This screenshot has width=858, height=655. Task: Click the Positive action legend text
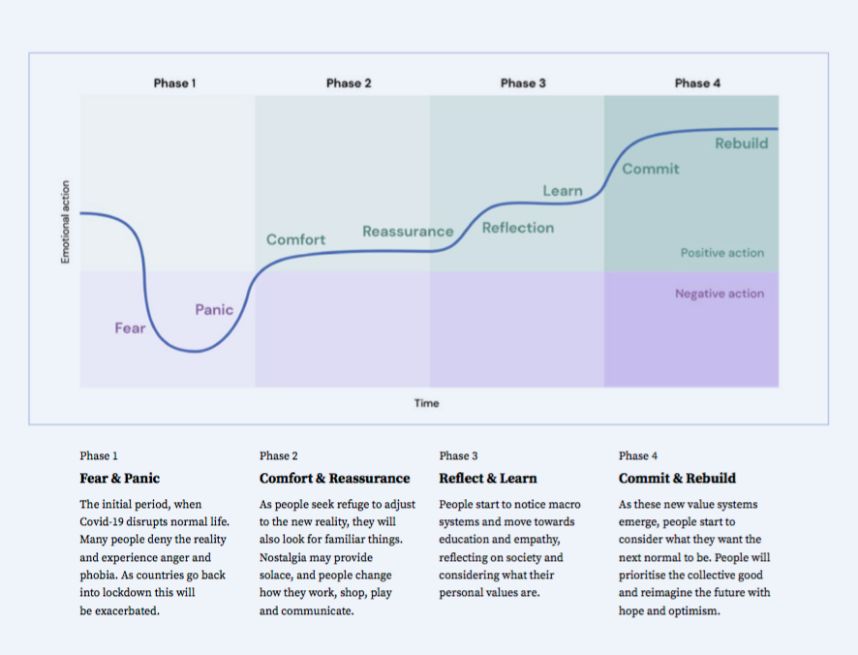click(722, 253)
